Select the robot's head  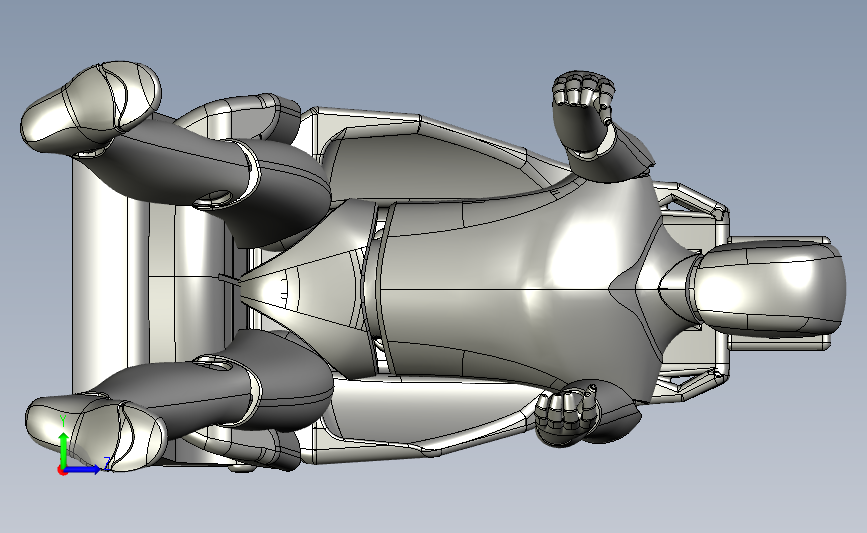770,289
